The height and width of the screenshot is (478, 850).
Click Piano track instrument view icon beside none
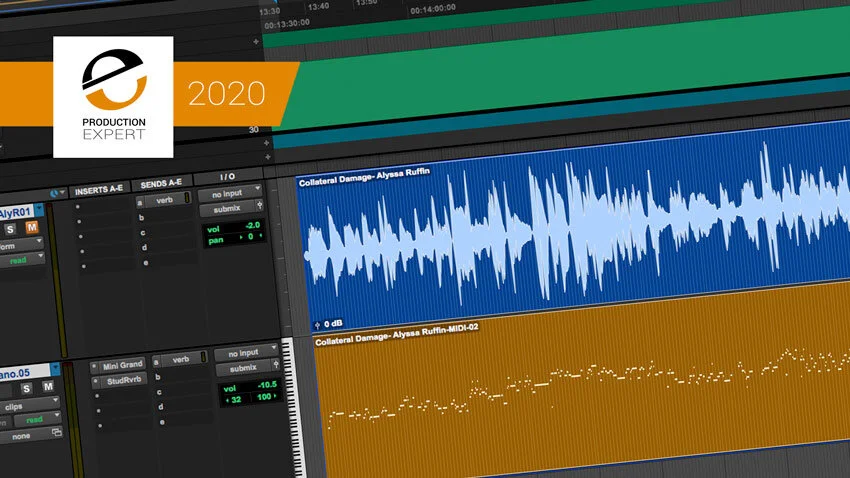point(56,432)
